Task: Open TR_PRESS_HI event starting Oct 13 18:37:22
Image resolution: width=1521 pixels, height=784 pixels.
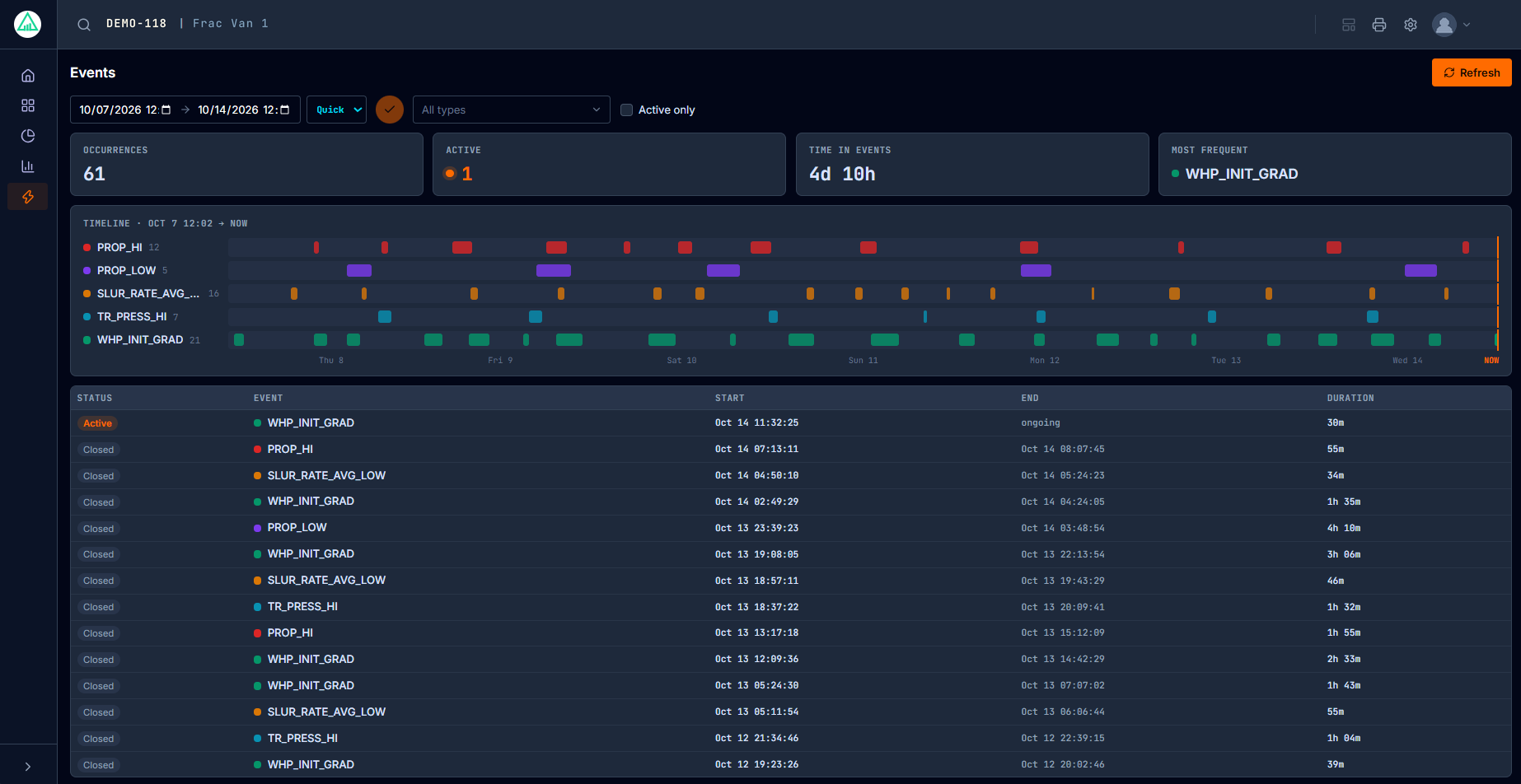Action: pos(790,607)
